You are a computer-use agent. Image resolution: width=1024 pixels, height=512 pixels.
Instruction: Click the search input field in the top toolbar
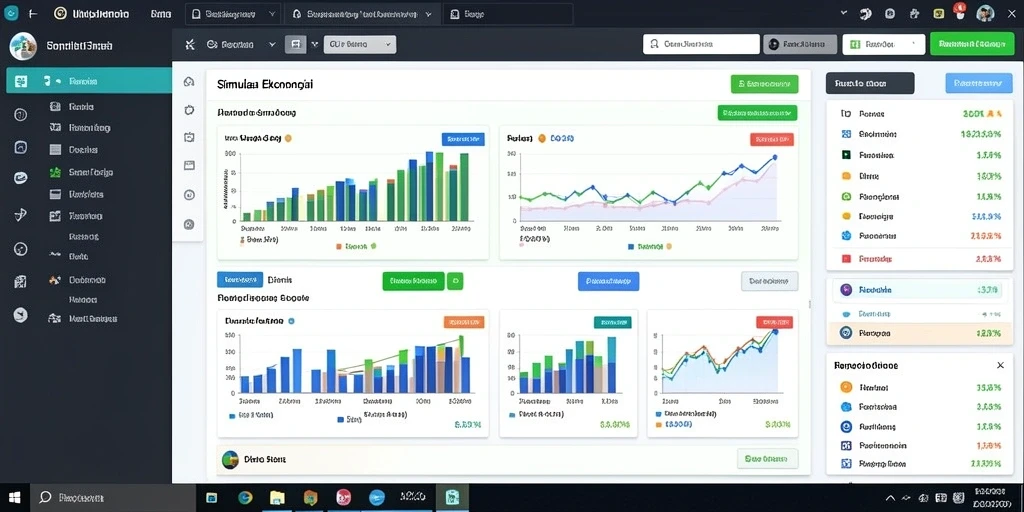tap(701, 44)
